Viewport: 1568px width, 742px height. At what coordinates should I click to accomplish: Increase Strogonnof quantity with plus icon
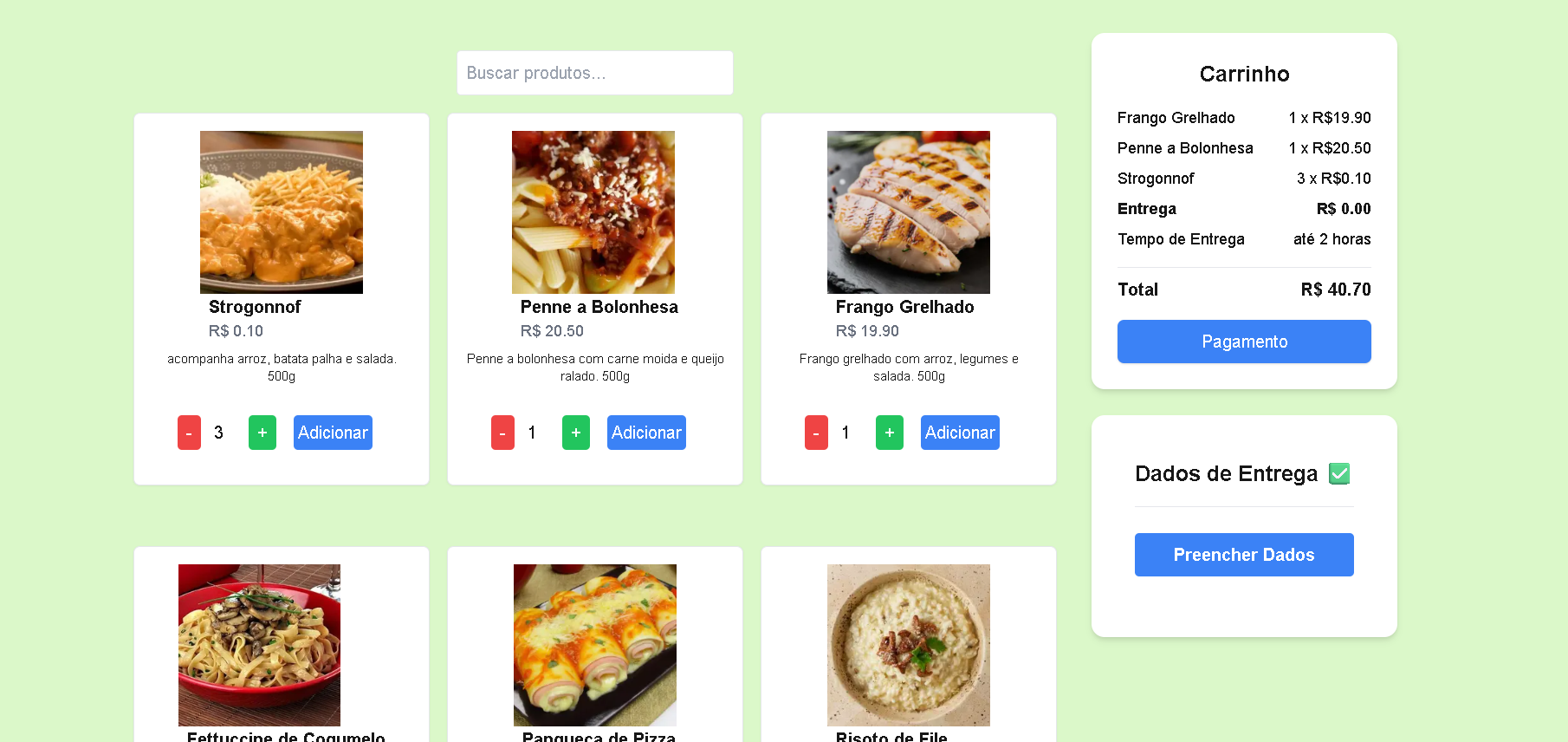262,433
